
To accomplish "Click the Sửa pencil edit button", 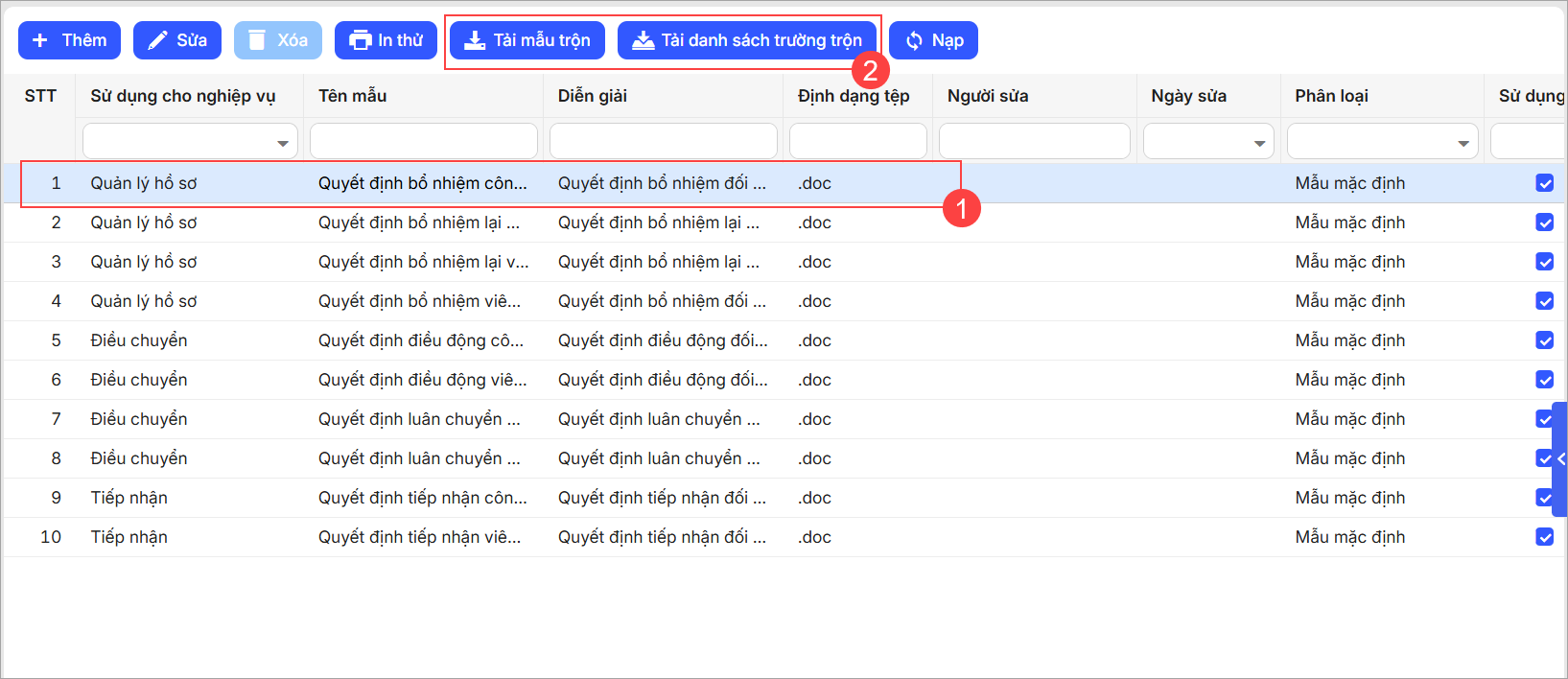I will click(177, 40).
